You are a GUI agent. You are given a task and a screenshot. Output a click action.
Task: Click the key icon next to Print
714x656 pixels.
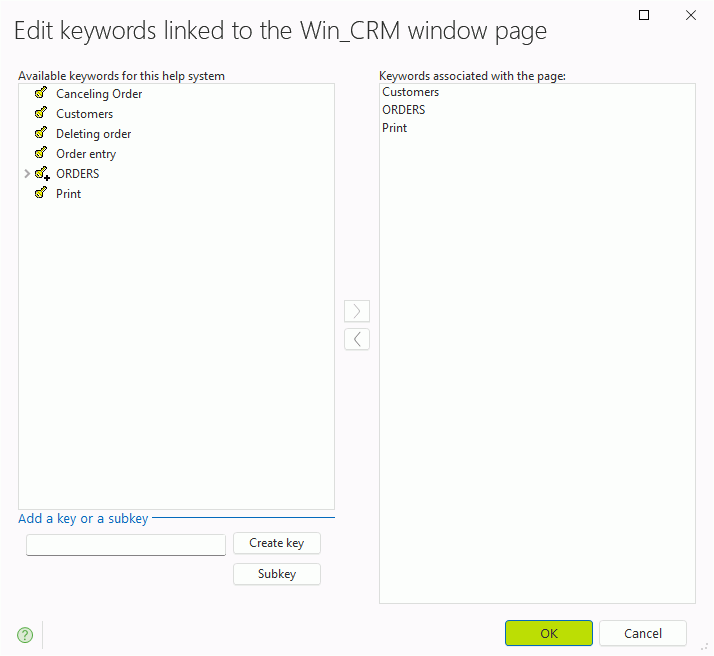(41, 194)
